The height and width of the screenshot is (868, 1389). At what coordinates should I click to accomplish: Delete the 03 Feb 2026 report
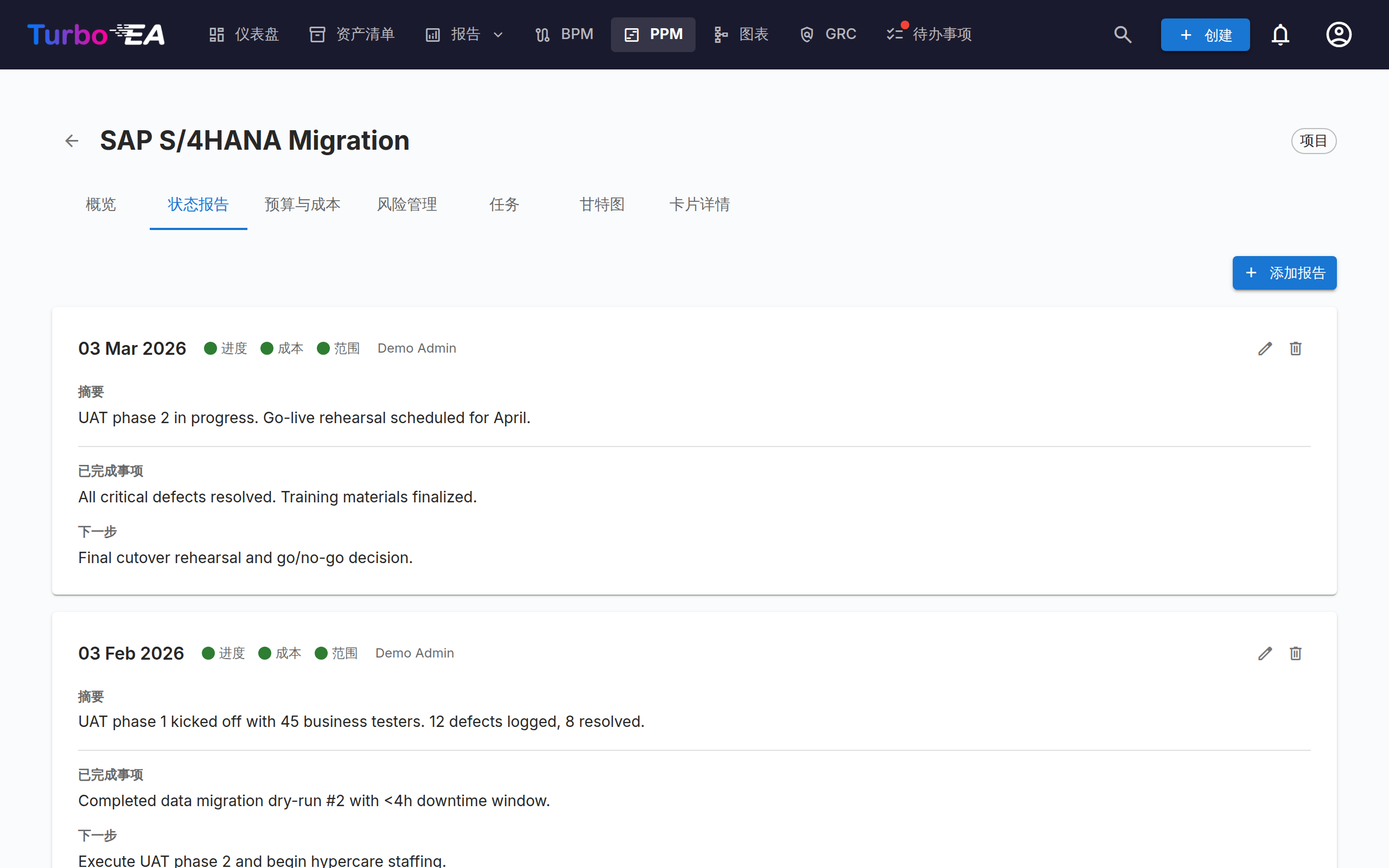[x=1296, y=653]
